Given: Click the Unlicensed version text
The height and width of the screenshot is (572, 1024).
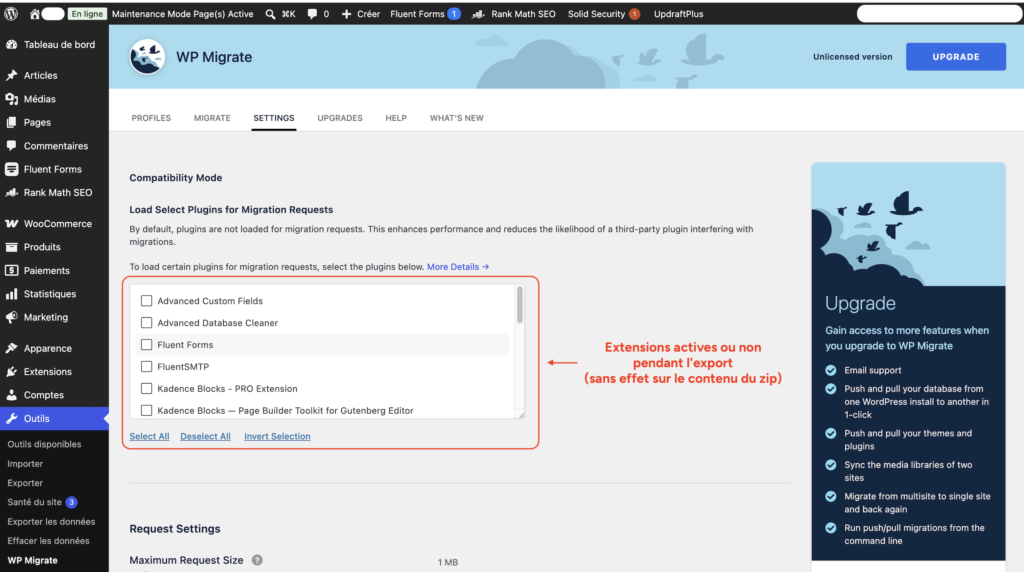Looking at the screenshot, I should [852, 57].
